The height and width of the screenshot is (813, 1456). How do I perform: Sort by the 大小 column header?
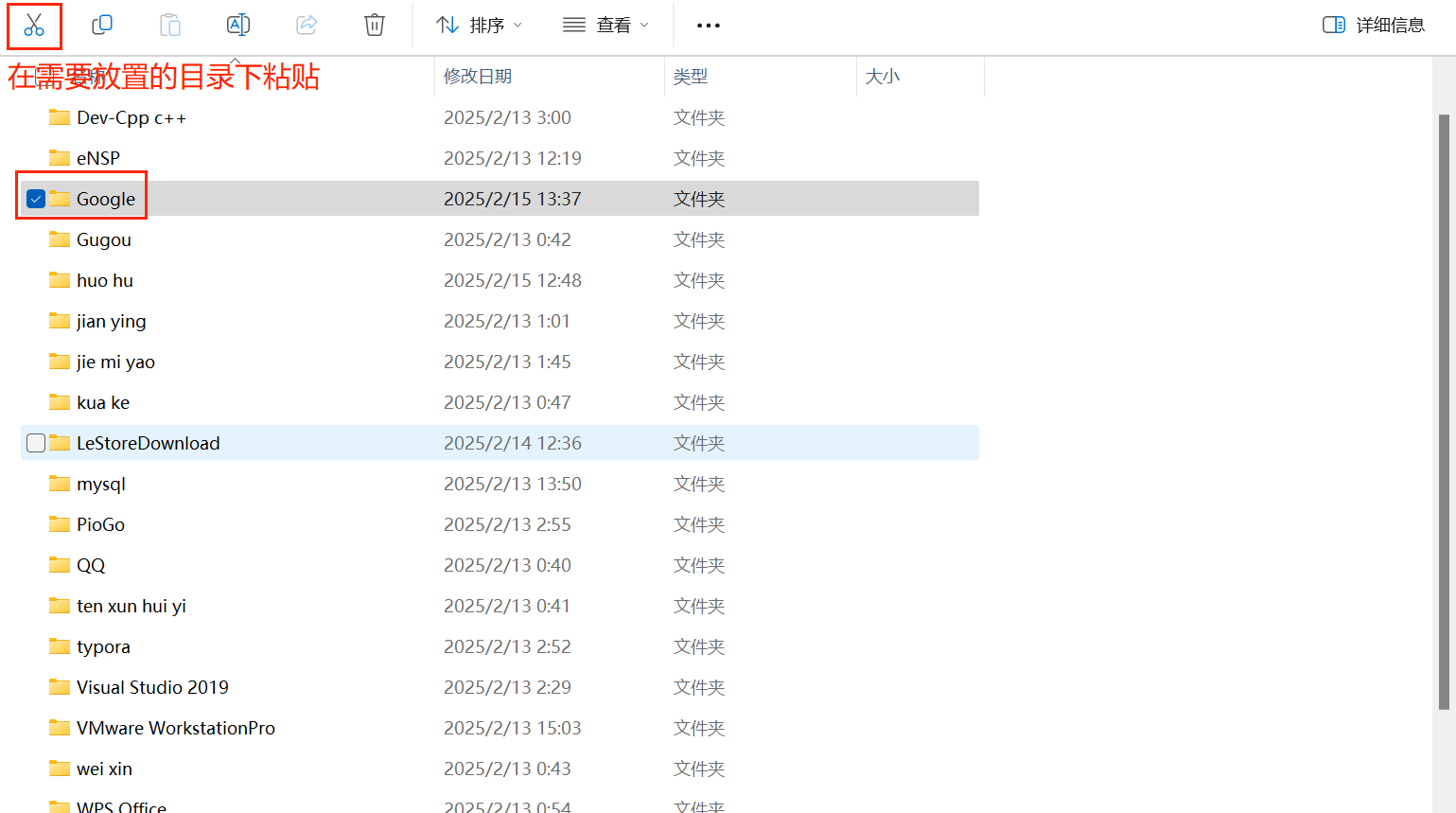[x=883, y=77]
